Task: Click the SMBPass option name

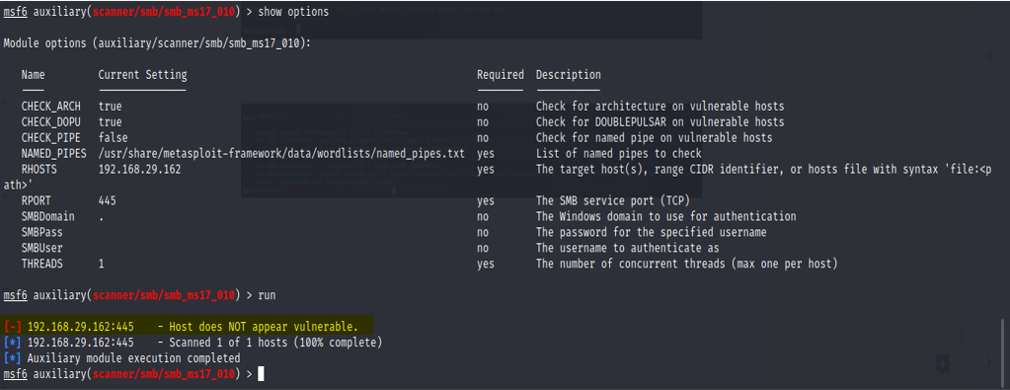Action: pyautogui.click(x=42, y=232)
